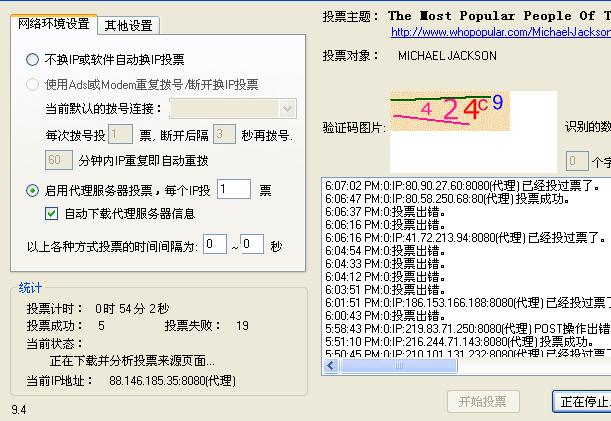
Task: Select log entry with IP 41.72.213.94
Action: point(466,237)
